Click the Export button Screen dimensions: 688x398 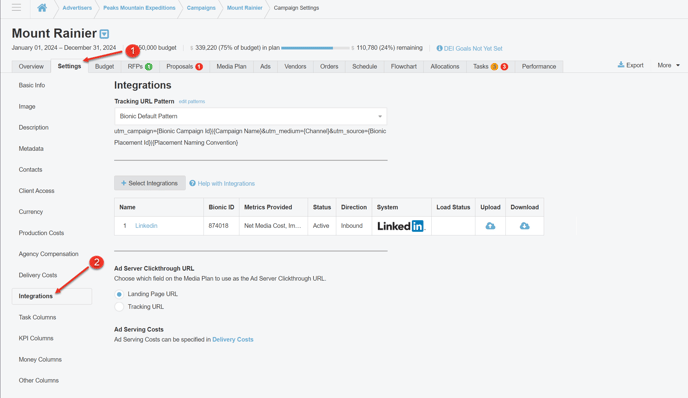tap(631, 65)
